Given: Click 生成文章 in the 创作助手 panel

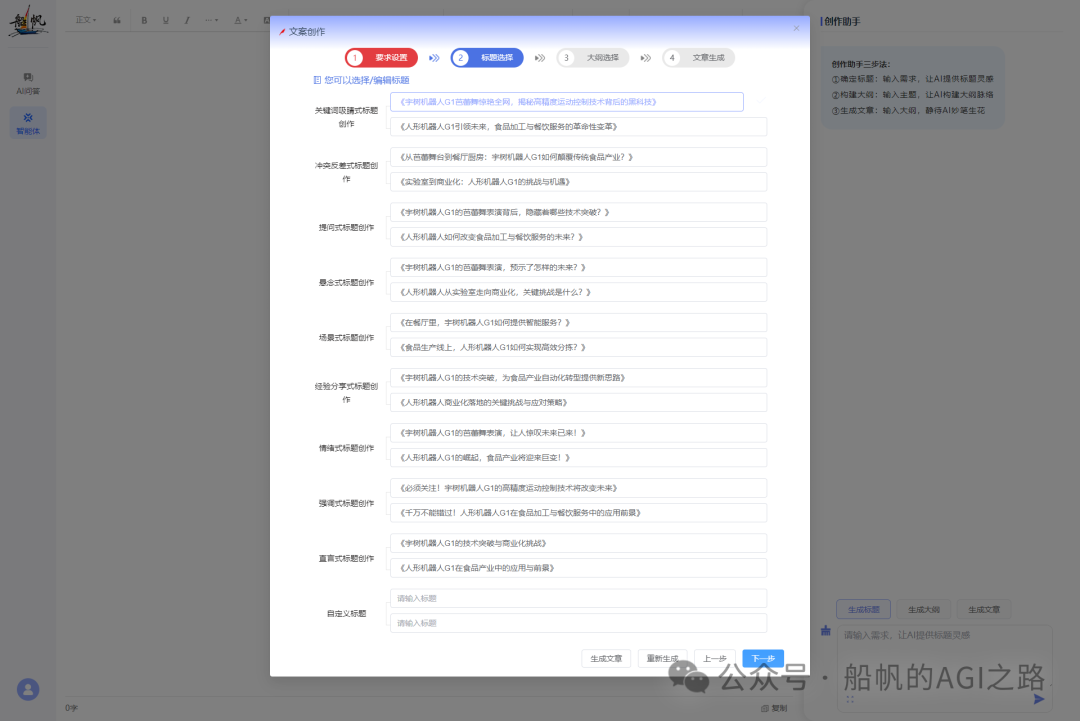Looking at the screenshot, I should point(984,609).
